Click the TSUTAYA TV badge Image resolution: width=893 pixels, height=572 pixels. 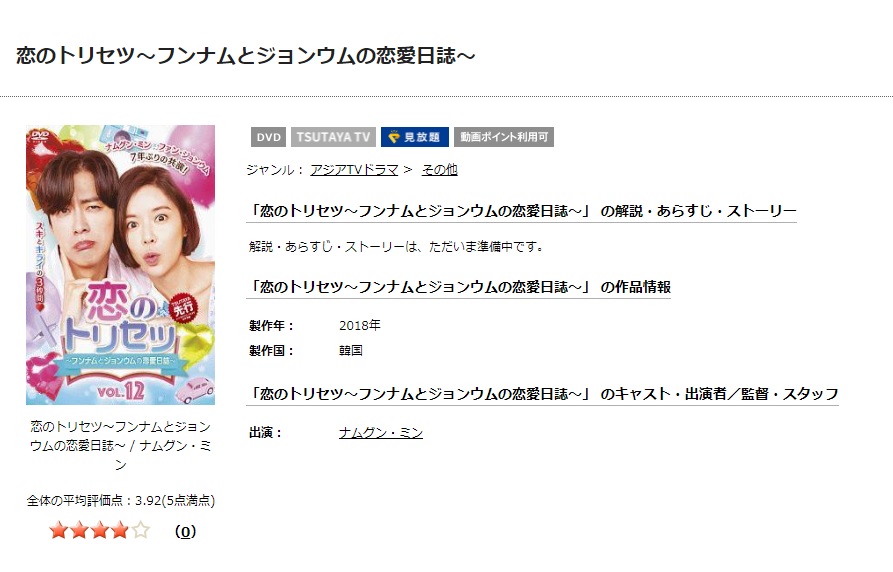point(333,137)
